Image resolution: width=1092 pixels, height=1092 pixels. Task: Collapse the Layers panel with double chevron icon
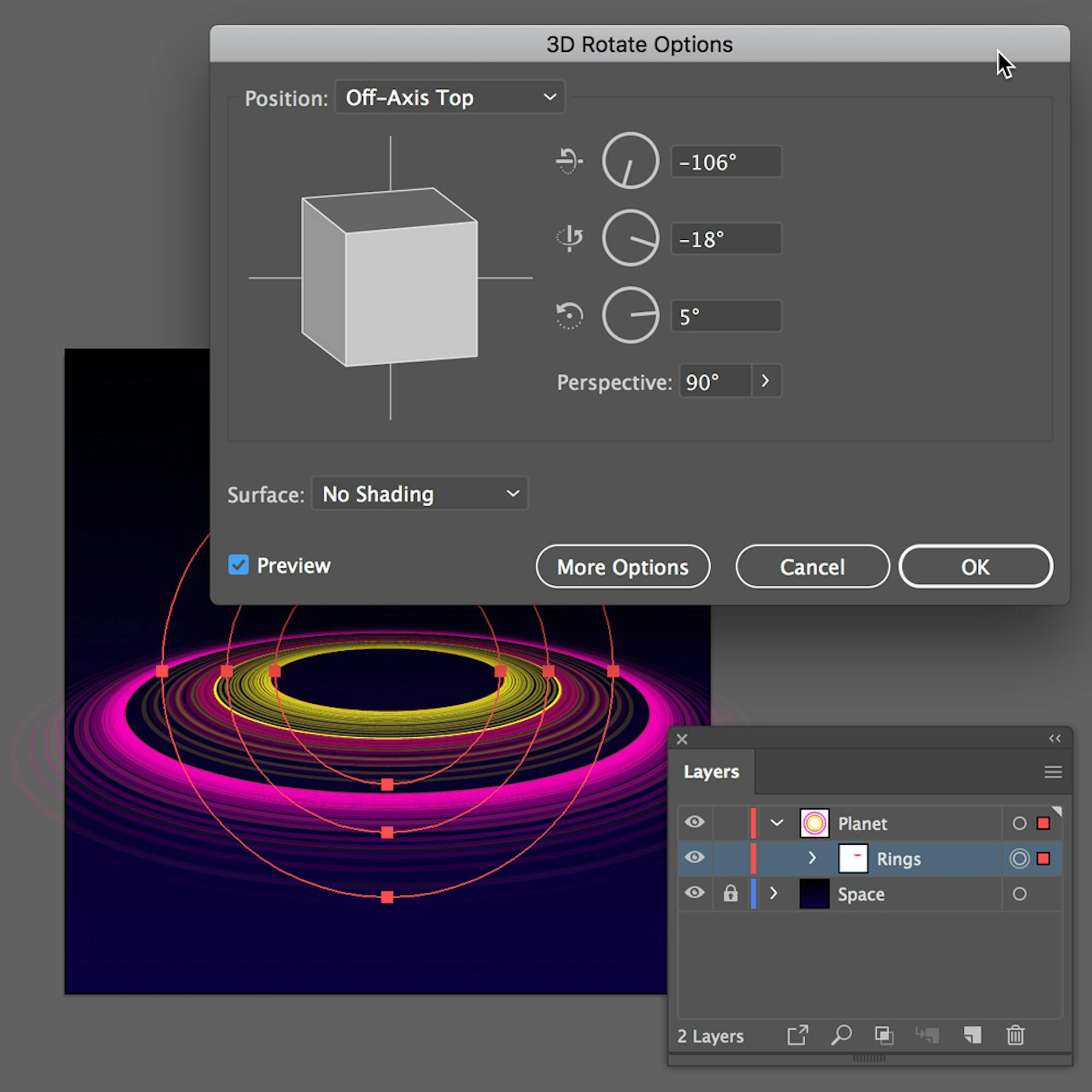pos(1055,738)
